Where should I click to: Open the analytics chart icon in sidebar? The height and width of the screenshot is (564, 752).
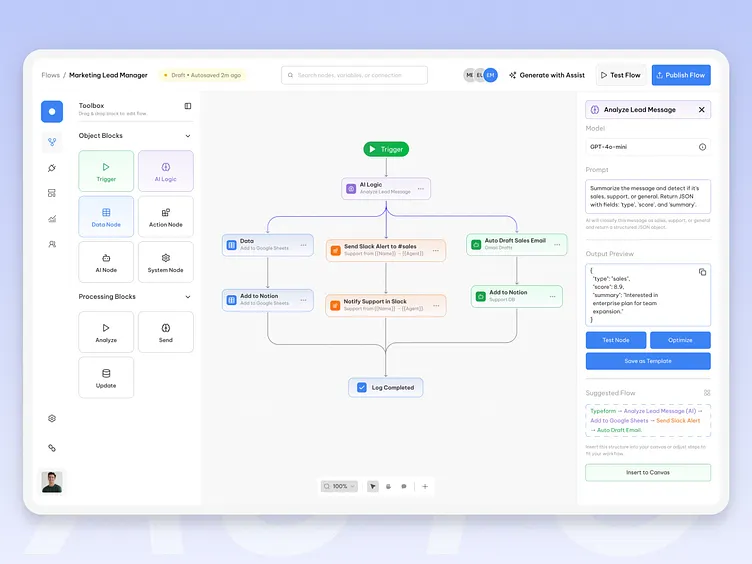click(52, 218)
